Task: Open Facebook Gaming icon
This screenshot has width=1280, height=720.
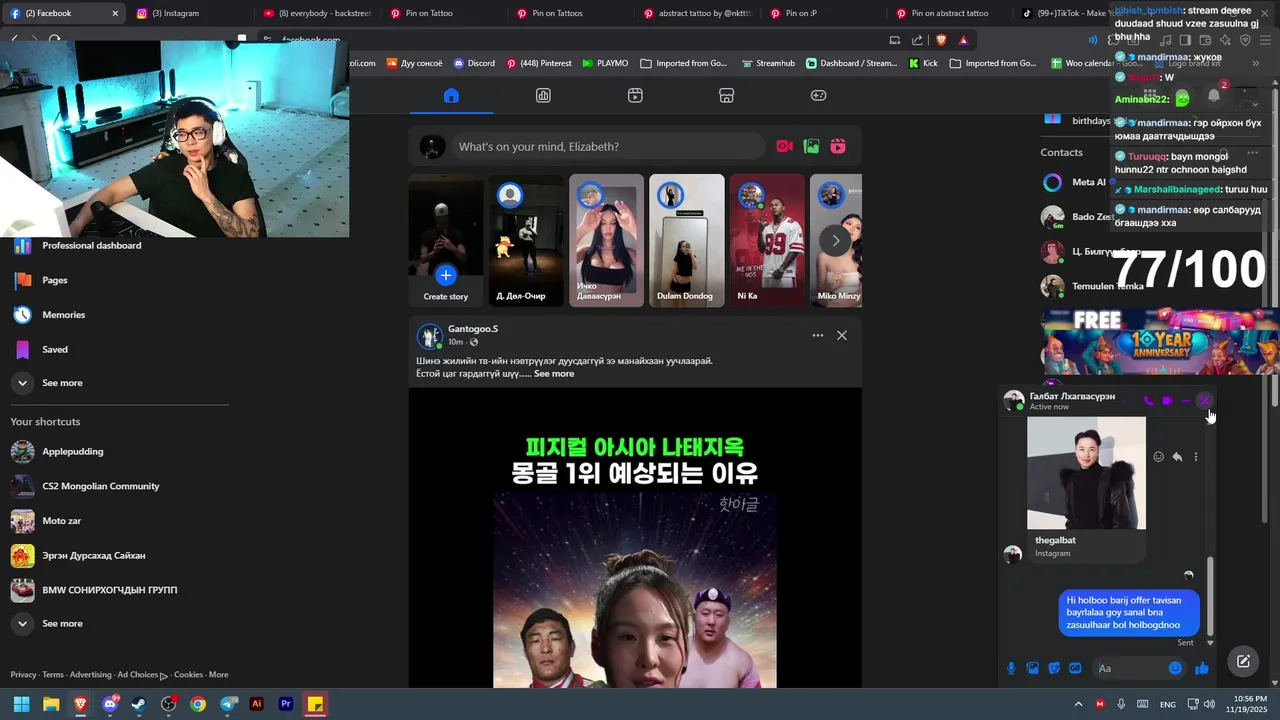Action: click(x=818, y=96)
